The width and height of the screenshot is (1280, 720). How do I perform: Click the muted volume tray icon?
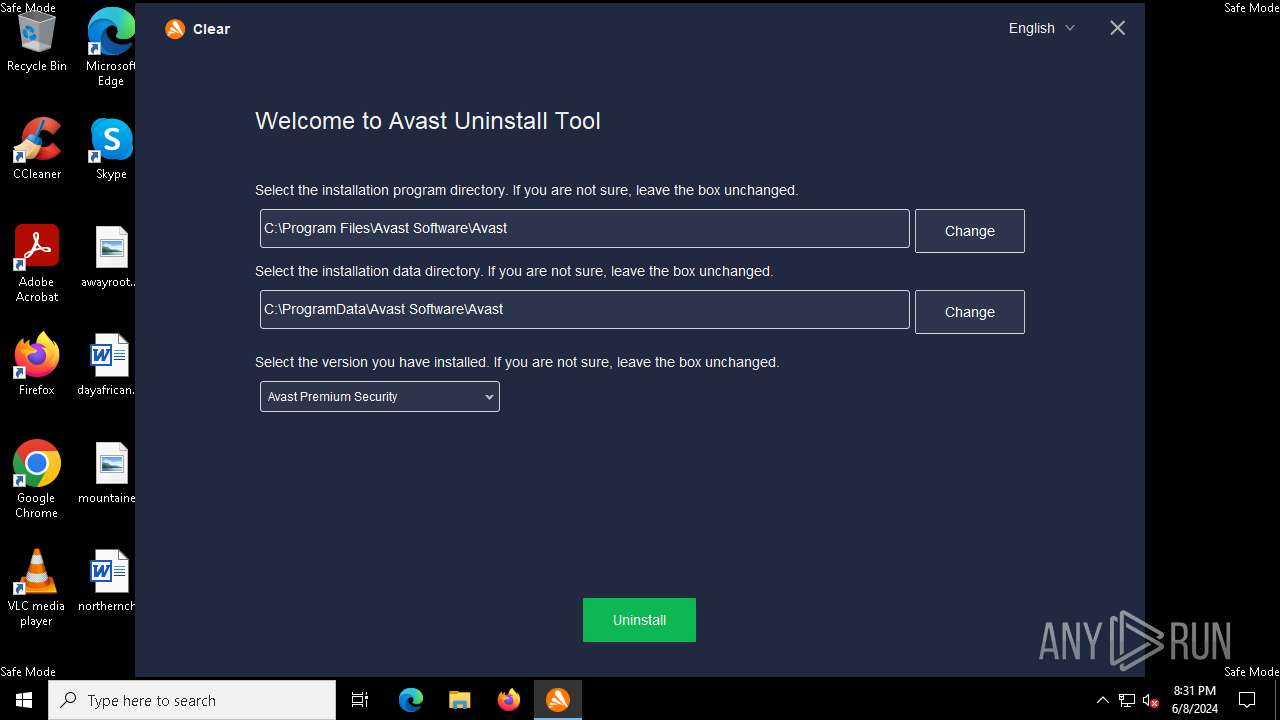1151,700
